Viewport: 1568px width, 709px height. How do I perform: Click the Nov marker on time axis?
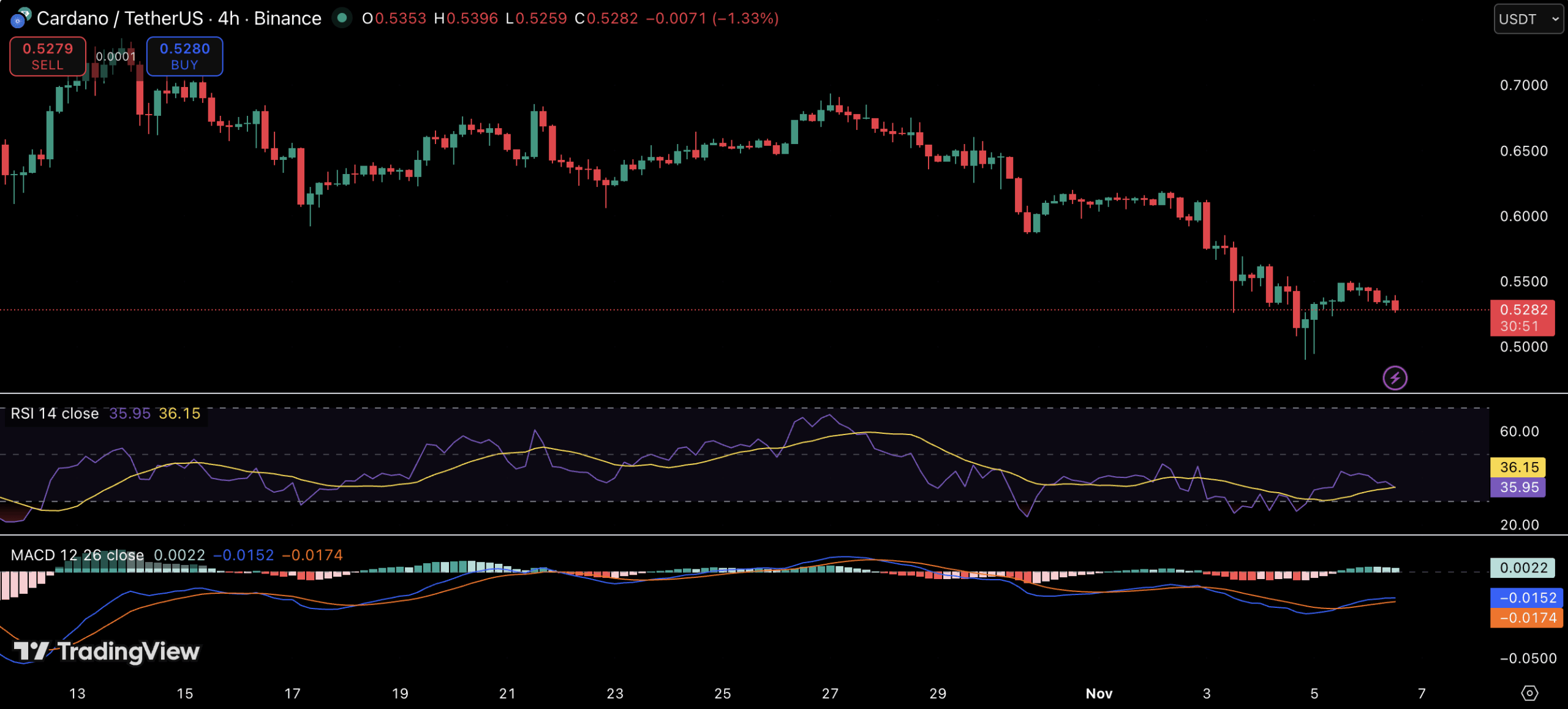point(1099,693)
